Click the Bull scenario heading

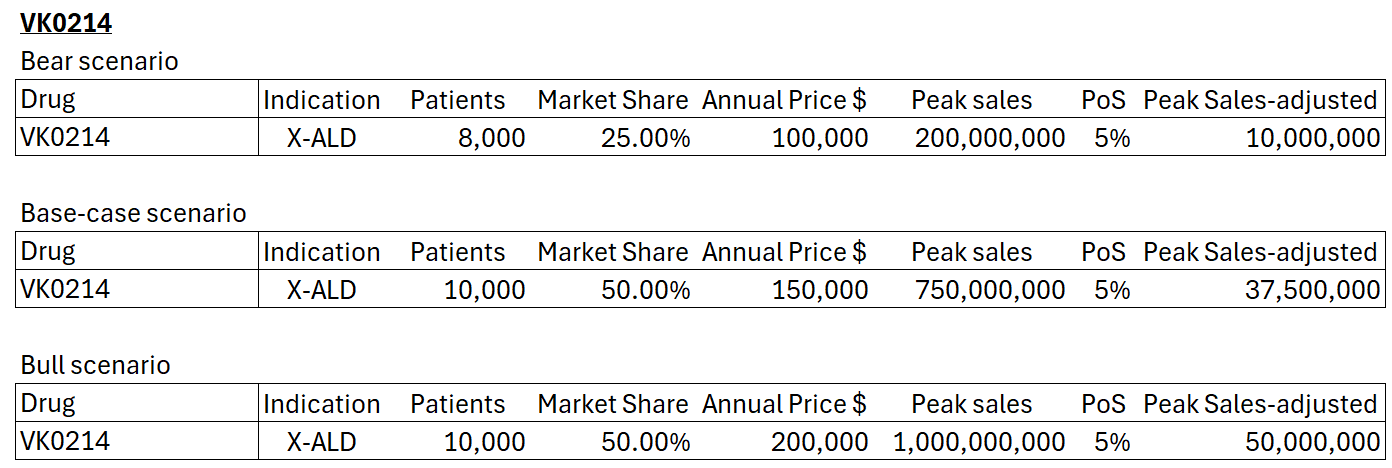[x=95, y=365]
